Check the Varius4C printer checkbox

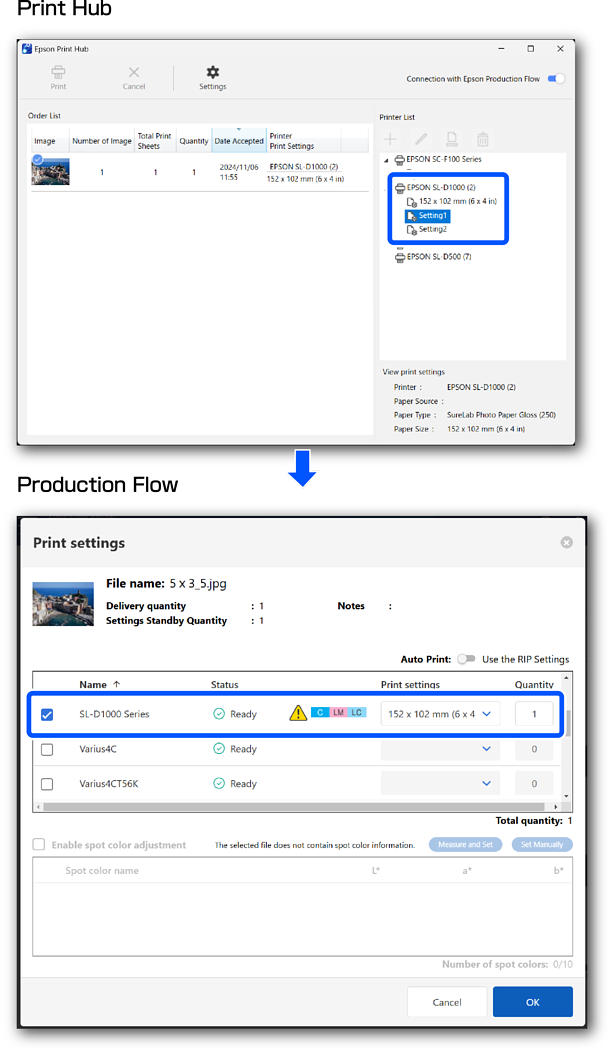(x=47, y=749)
